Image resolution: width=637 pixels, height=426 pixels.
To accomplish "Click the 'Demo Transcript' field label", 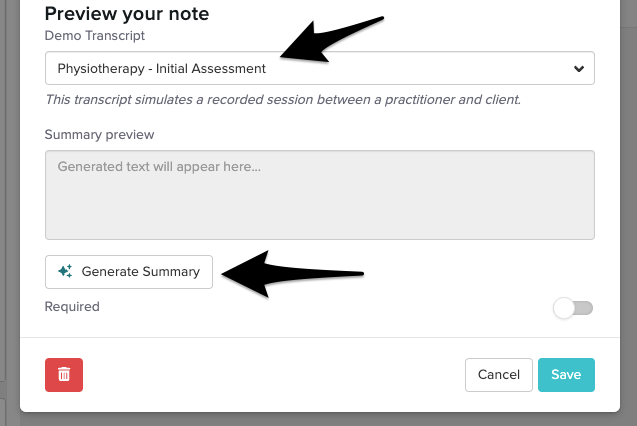I will tap(95, 35).
